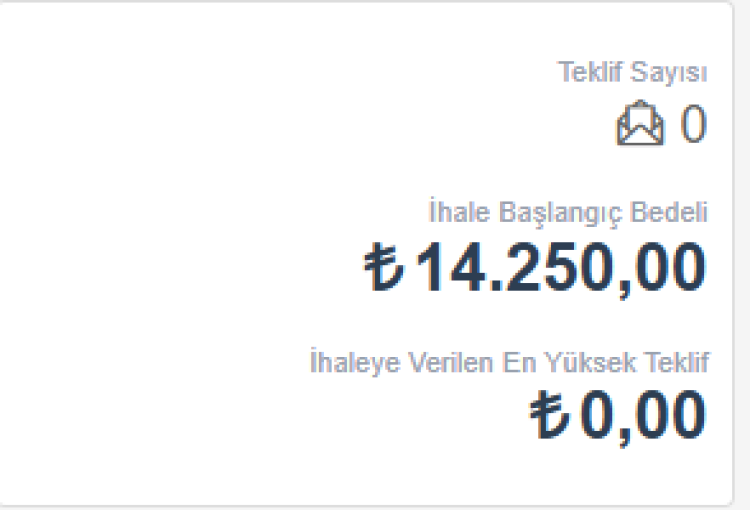
Task: Click the lira symbol beside 0,00
Action: pos(549,416)
